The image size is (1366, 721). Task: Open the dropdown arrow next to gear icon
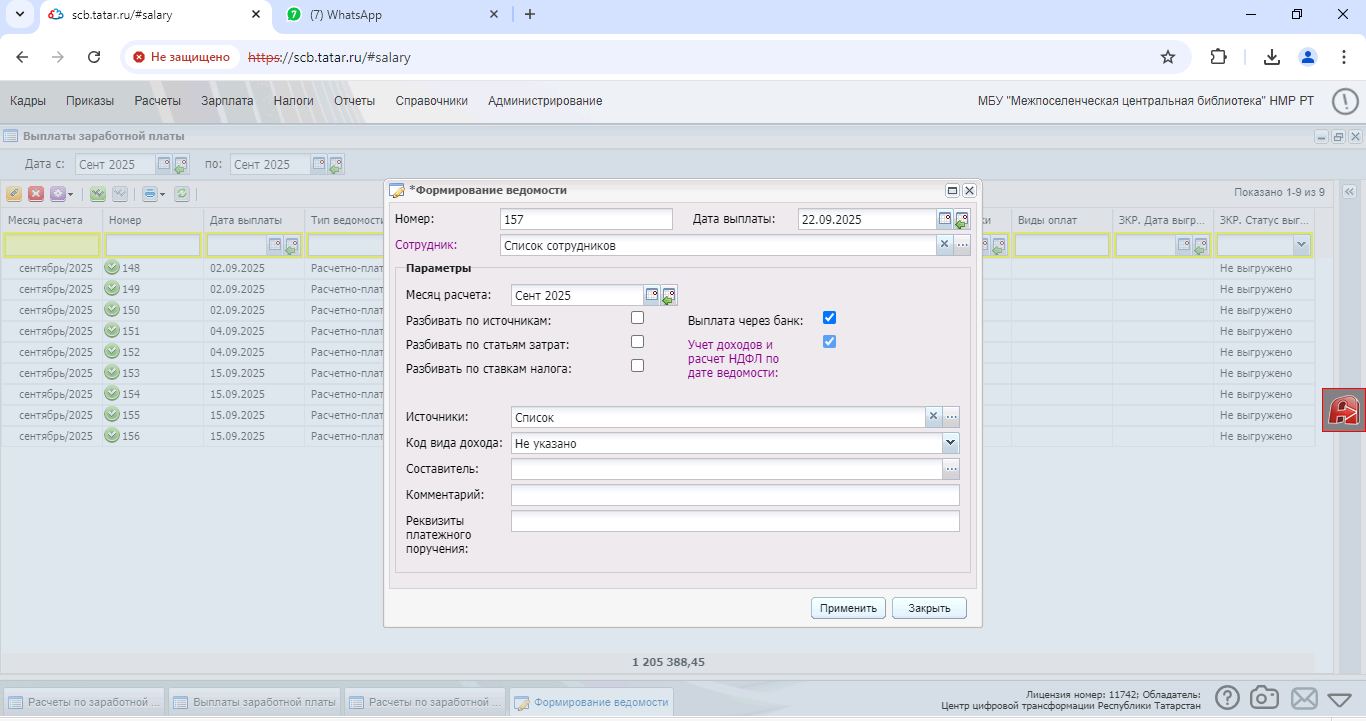tap(70, 194)
